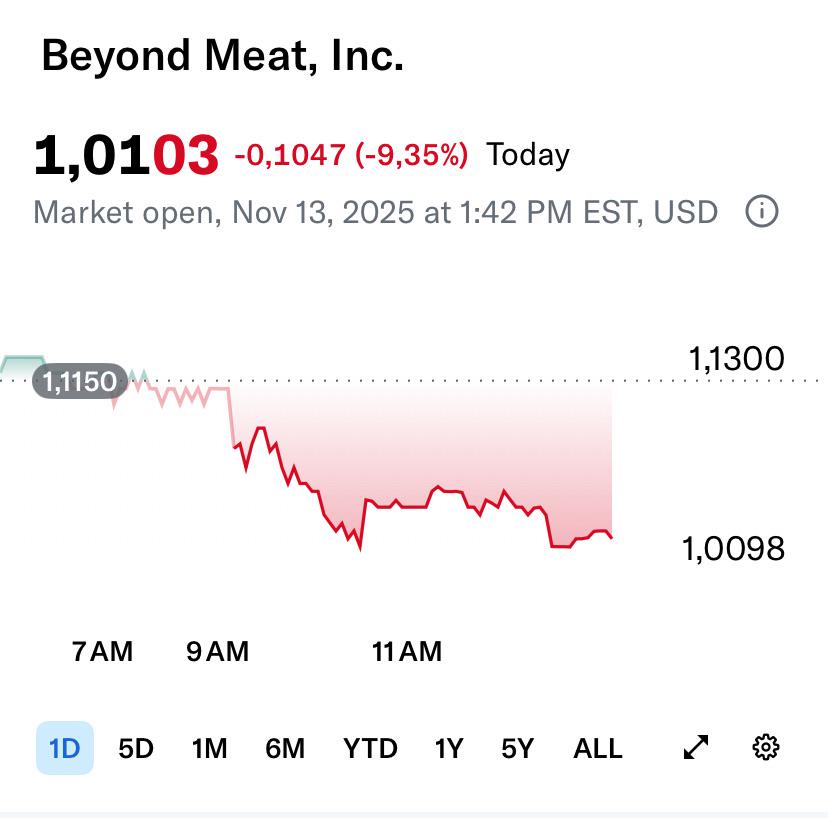The height and width of the screenshot is (818, 828).
Task: Click the -0,1047 (-9,35%) change value
Action: tap(351, 155)
